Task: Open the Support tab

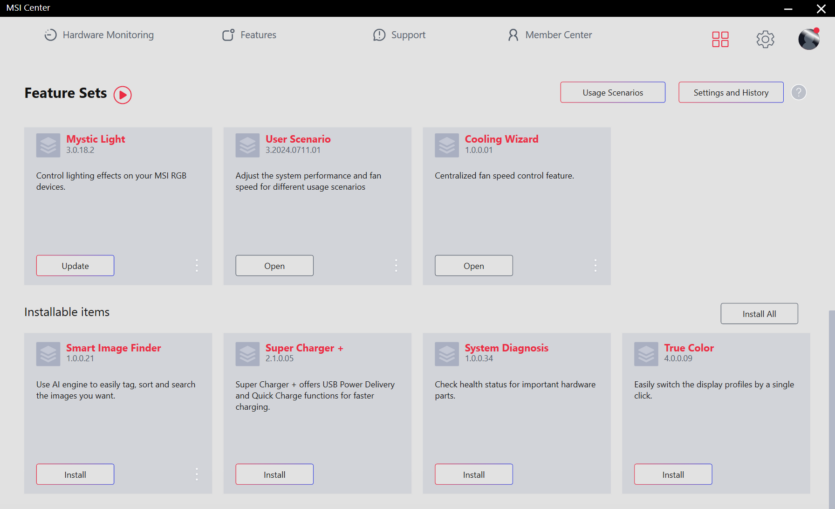Action: point(399,35)
